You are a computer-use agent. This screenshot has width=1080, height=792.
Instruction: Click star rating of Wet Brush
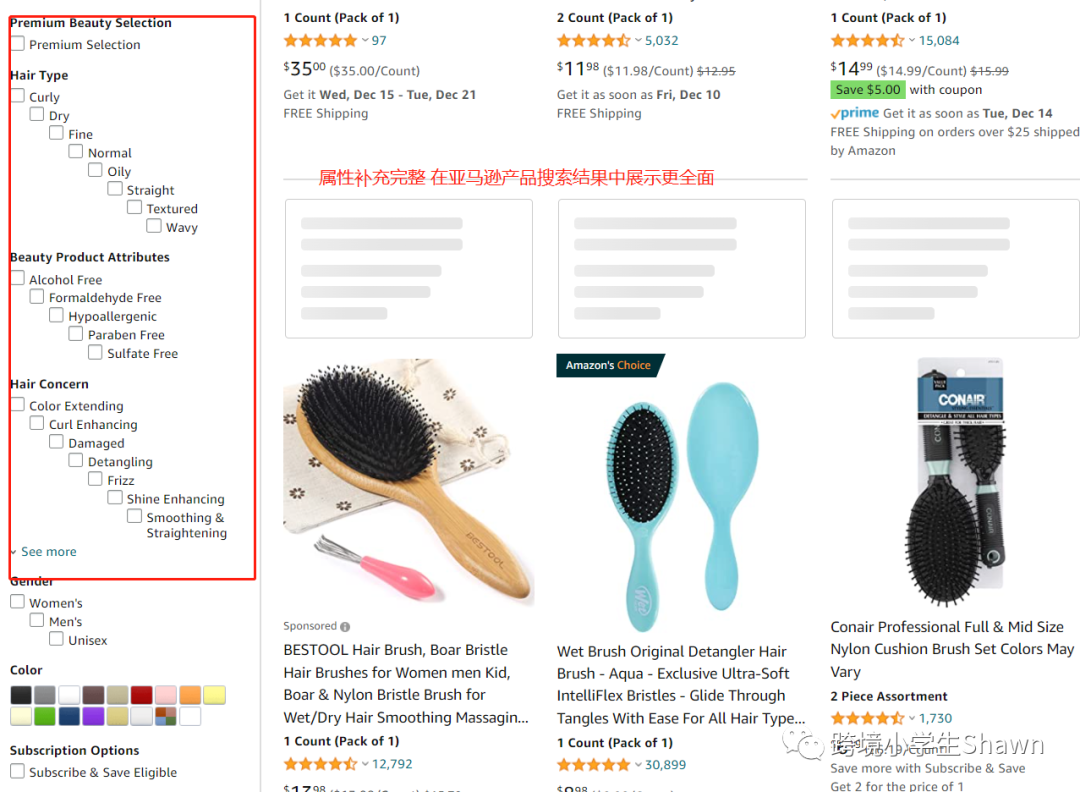click(x=594, y=765)
